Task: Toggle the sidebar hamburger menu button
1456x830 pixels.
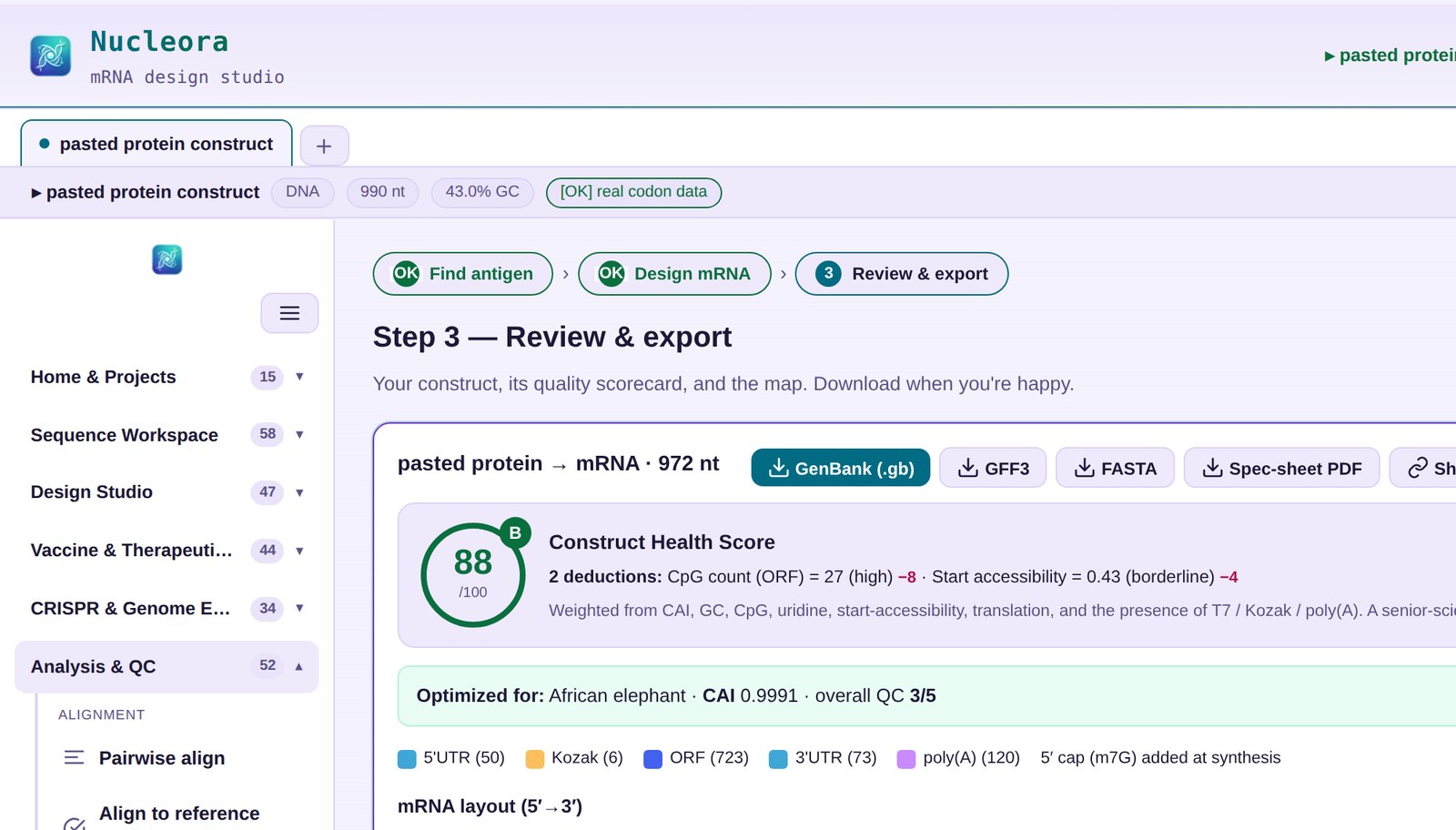Action: point(289,313)
